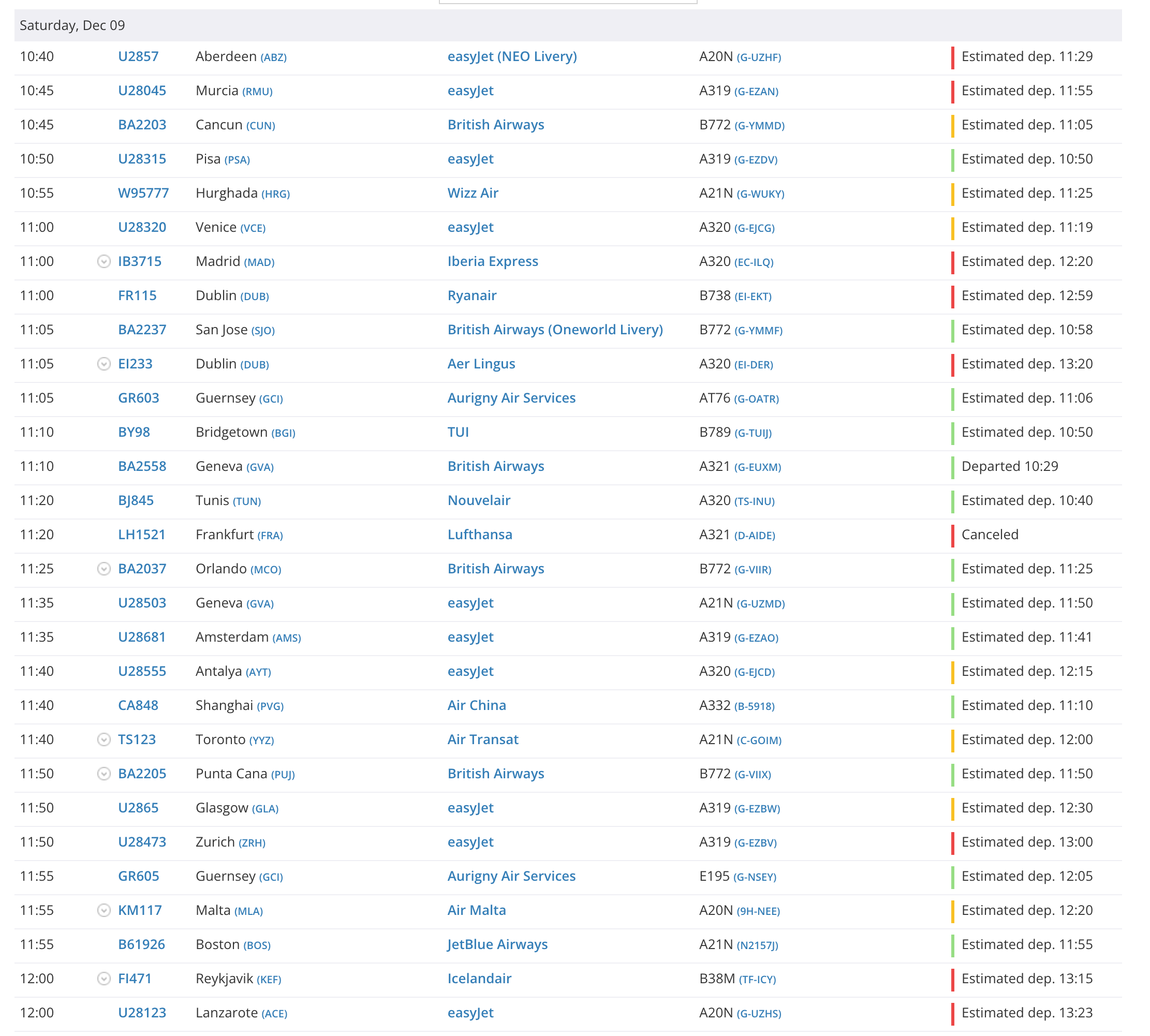Select the Canceled status for LH1521
The image size is (1150, 1036).
coord(990,535)
